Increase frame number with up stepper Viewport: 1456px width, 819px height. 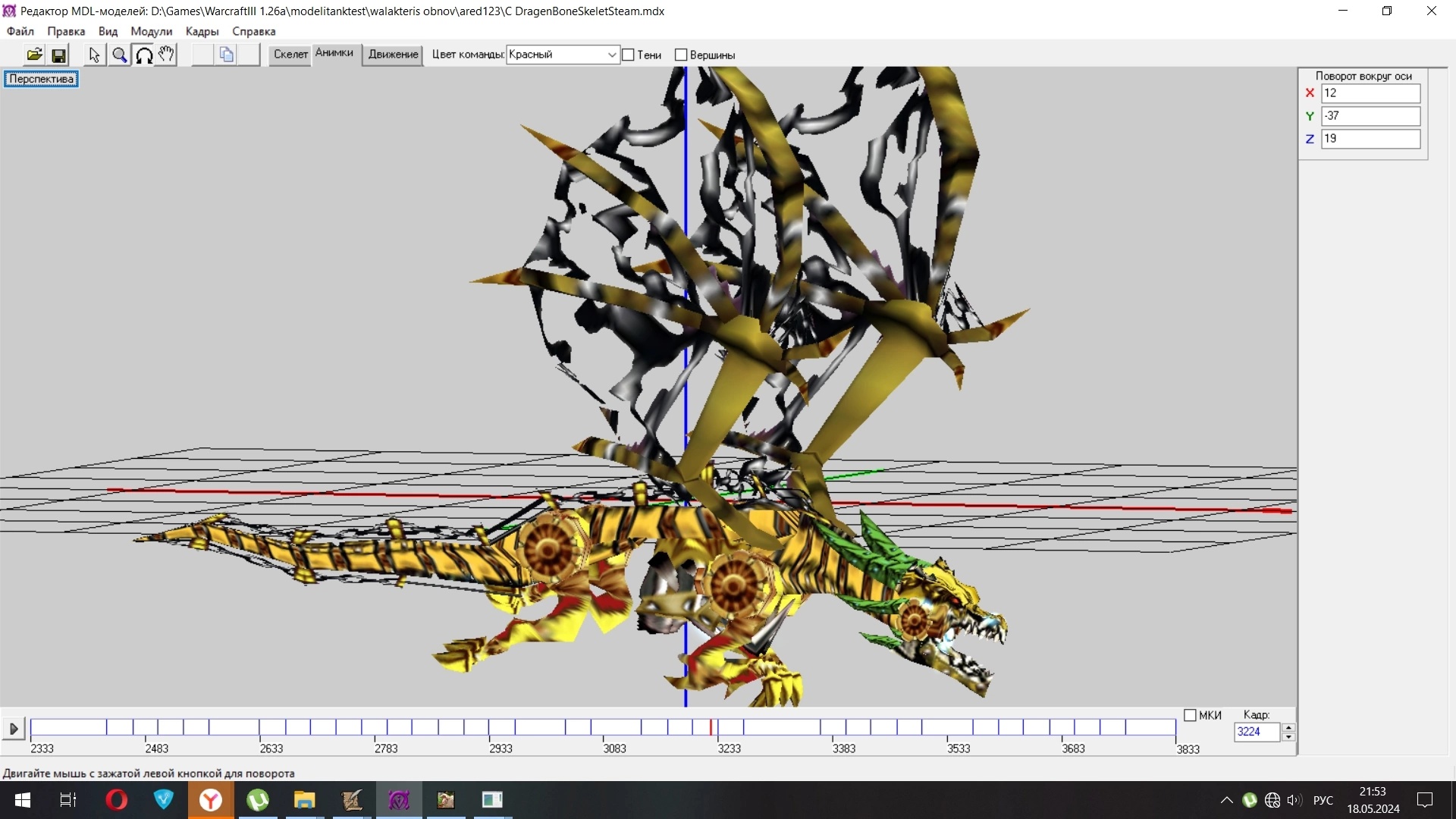tap(1288, 727)
